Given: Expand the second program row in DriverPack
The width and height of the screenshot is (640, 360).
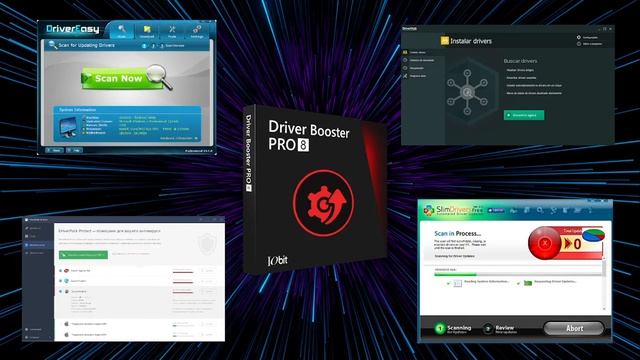Looking at the screenshot, I should (x=60, y=281).
